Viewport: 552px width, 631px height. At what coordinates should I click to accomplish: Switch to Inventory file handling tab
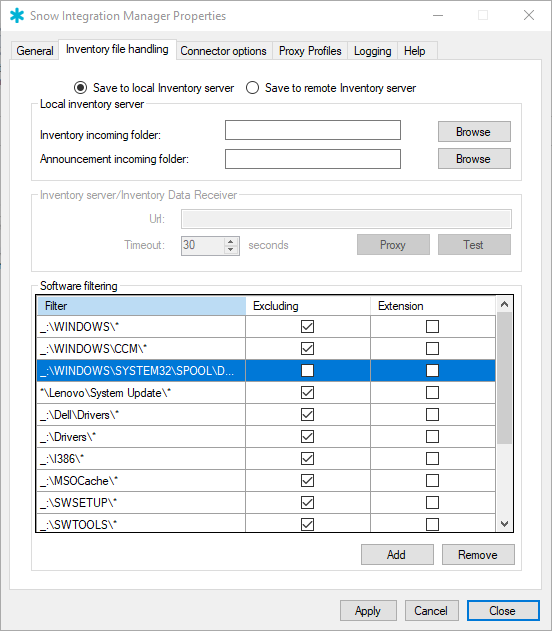(117, 49)
